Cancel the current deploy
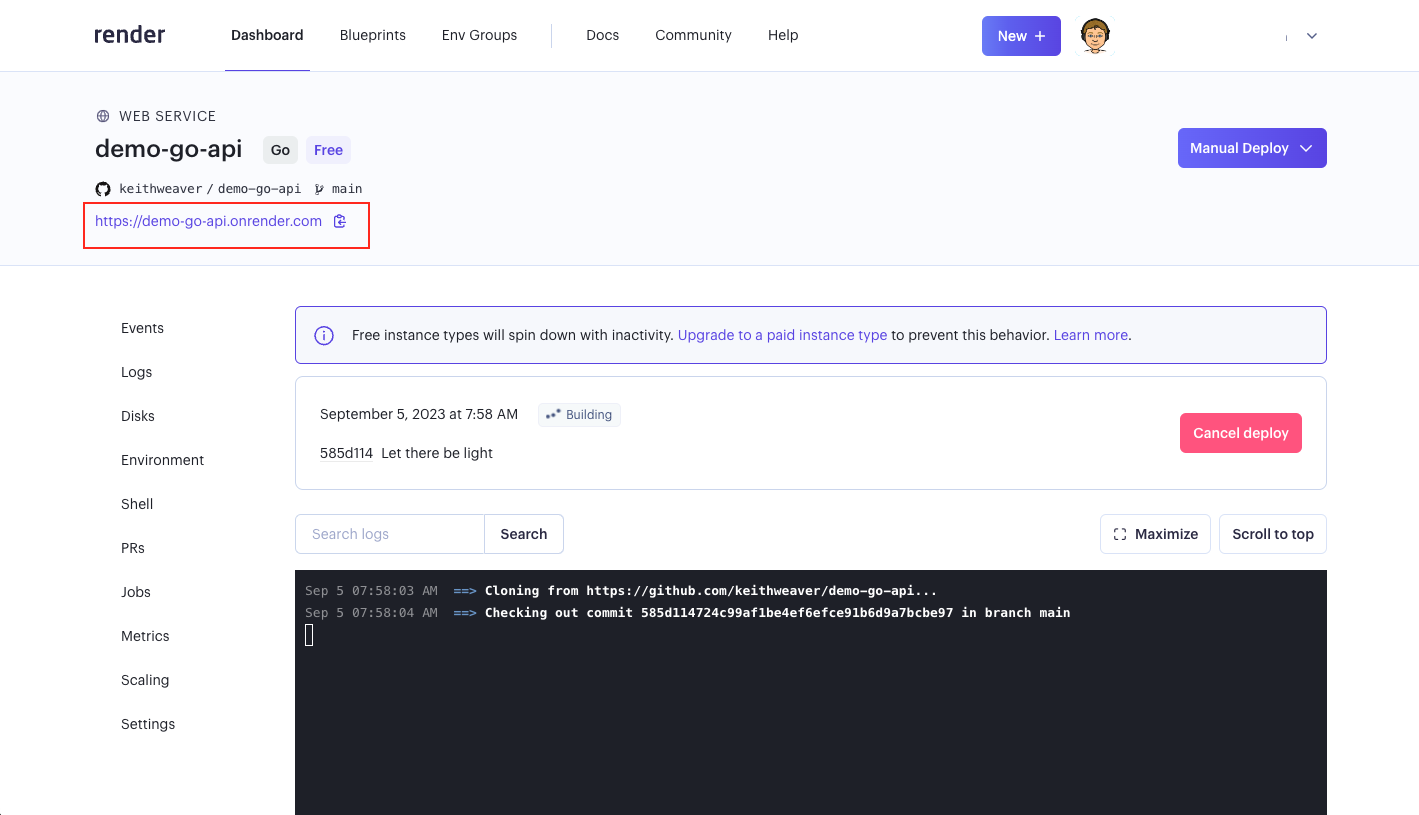Viewport: 1419px width, 815px height. [1240, 433]
